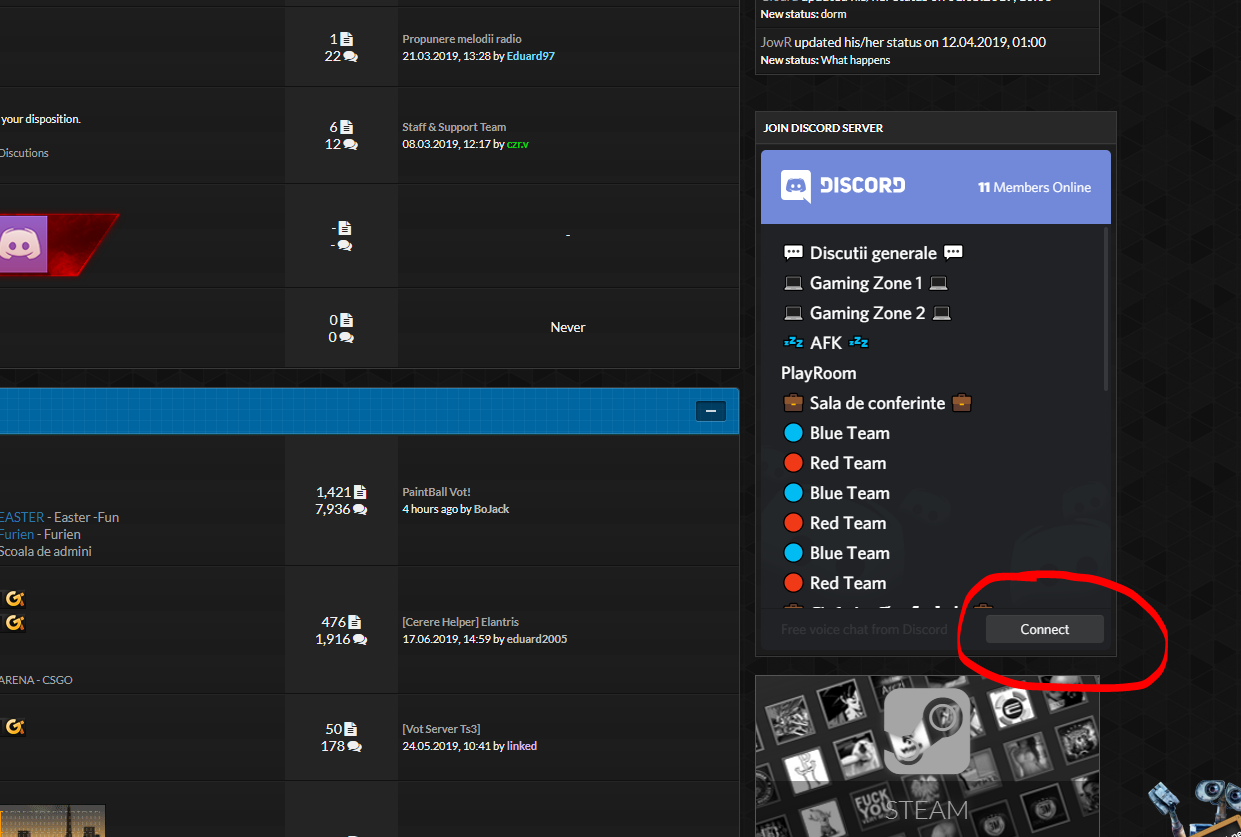Select the "Discutii generale" Discord channel
1241x837 pixels.
(872, 253)
